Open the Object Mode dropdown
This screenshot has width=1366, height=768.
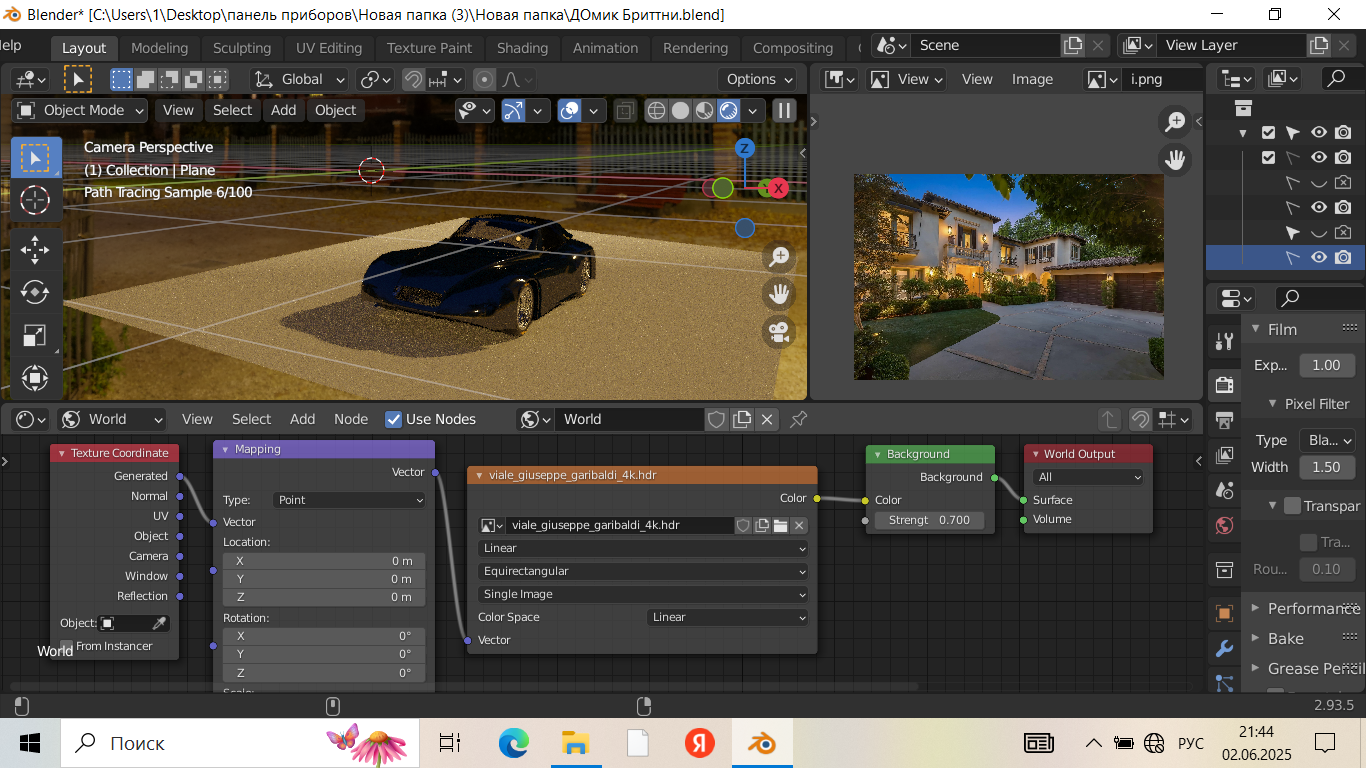82,111
